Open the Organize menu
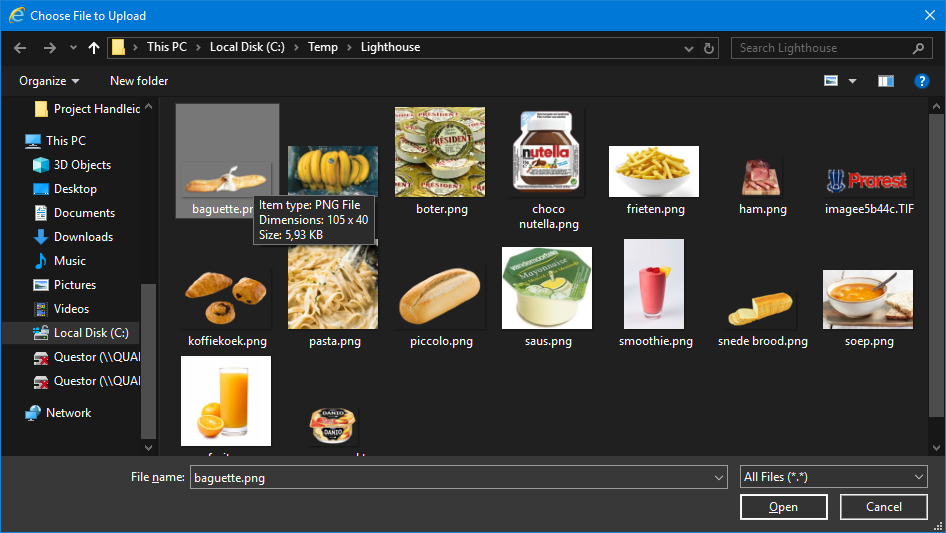The height and width of the screenshot is (533, 946). click(x=49, y=81)
